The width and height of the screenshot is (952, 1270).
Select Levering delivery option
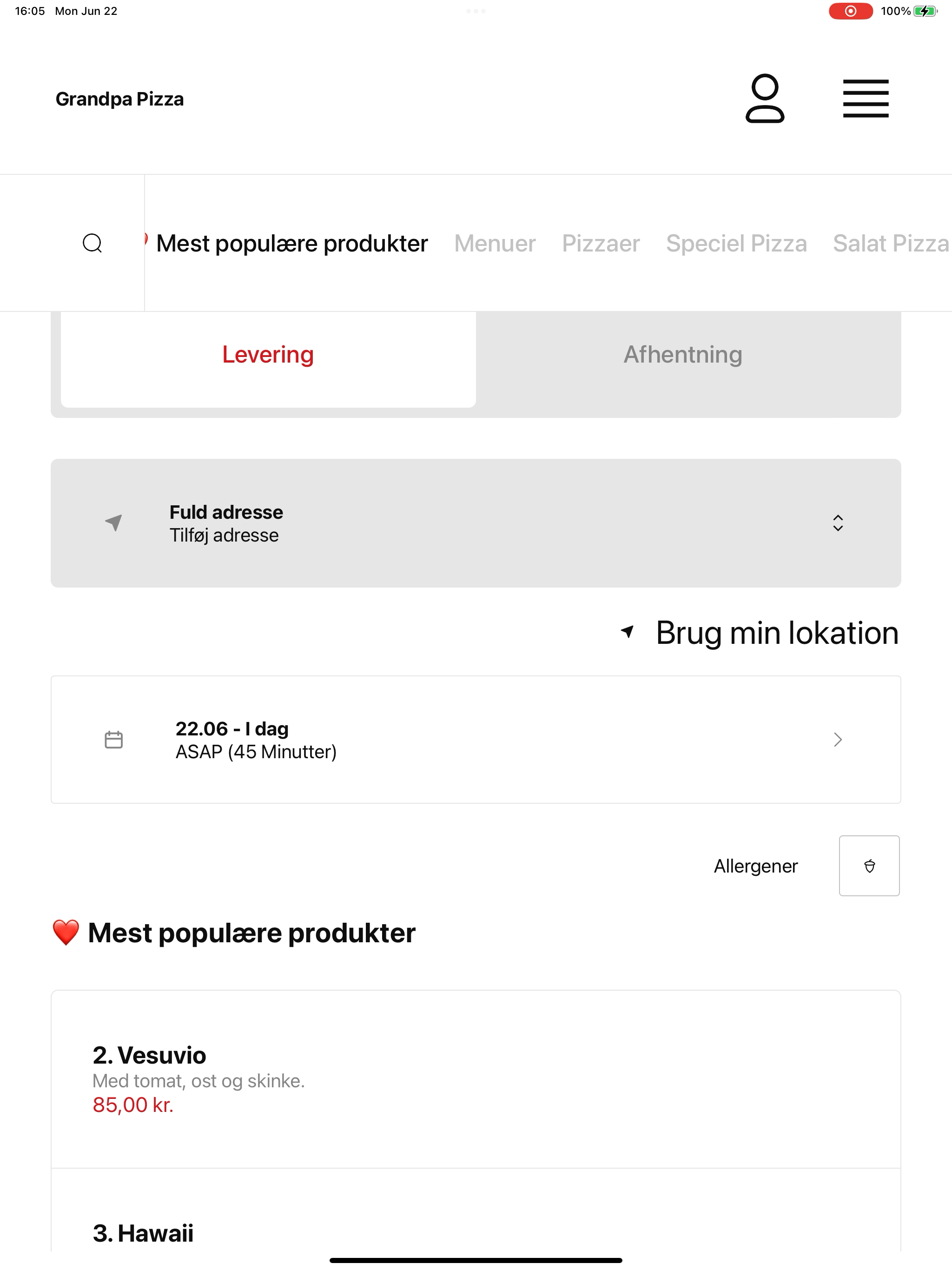point(268,355)
